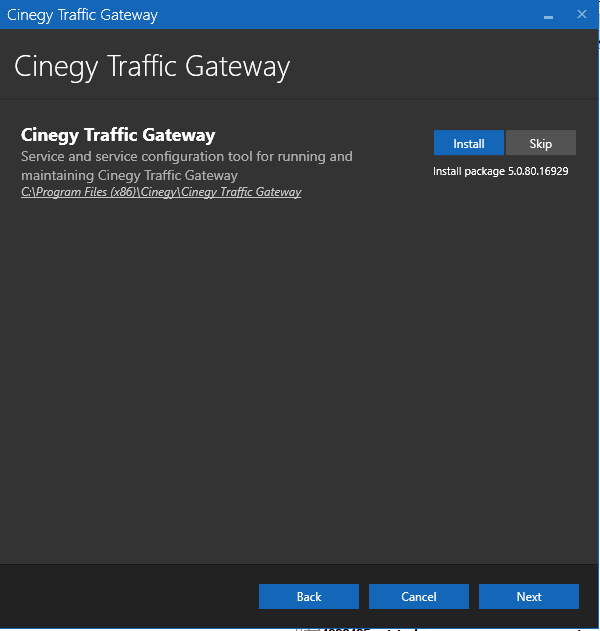The height and width of the screenshot is (631, 600).
Task: Select the 'Install package 5.0.80.16929' version text
Action: point(501,171)
